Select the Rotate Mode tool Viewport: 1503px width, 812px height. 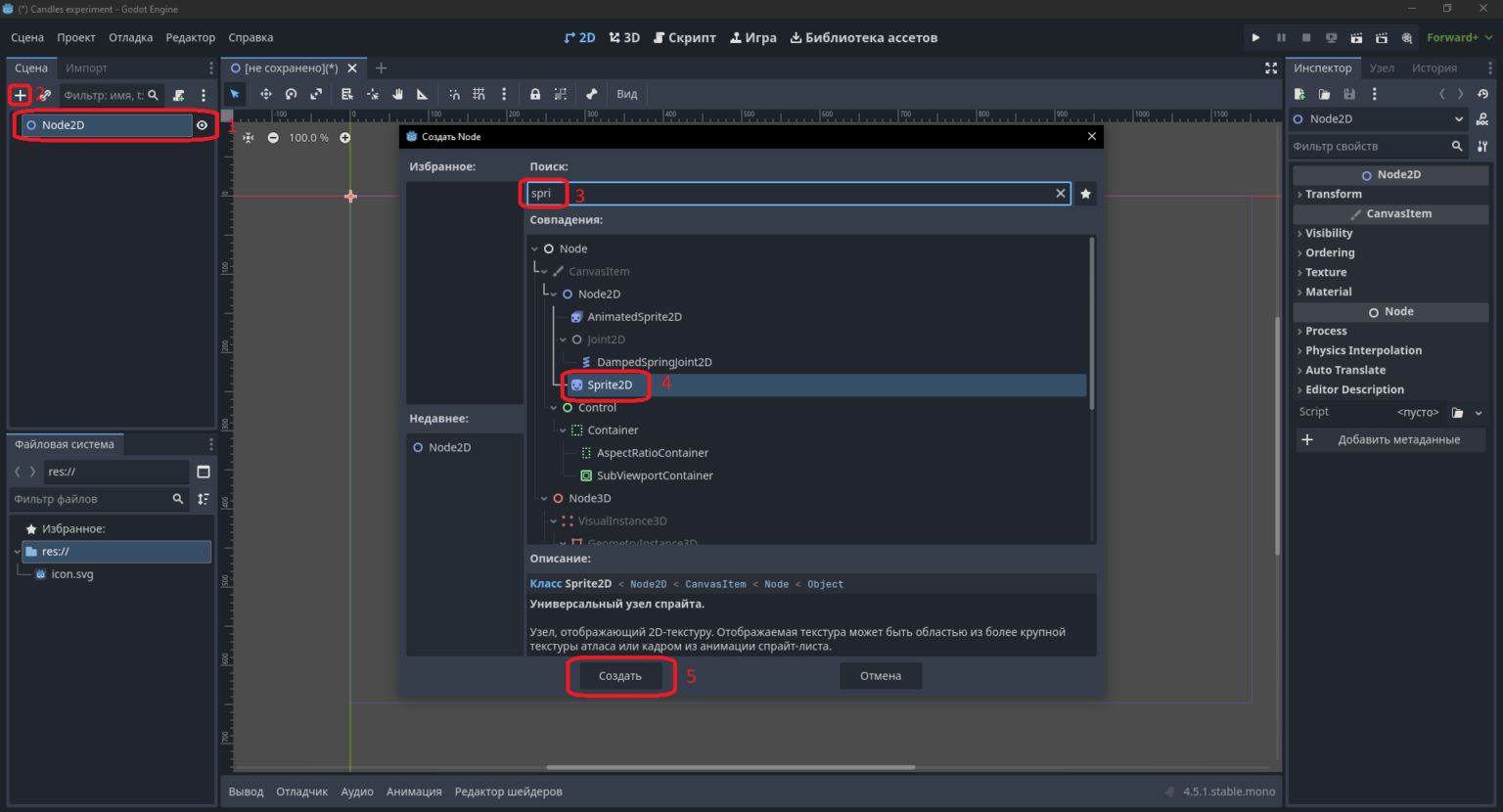click(291, 94)
